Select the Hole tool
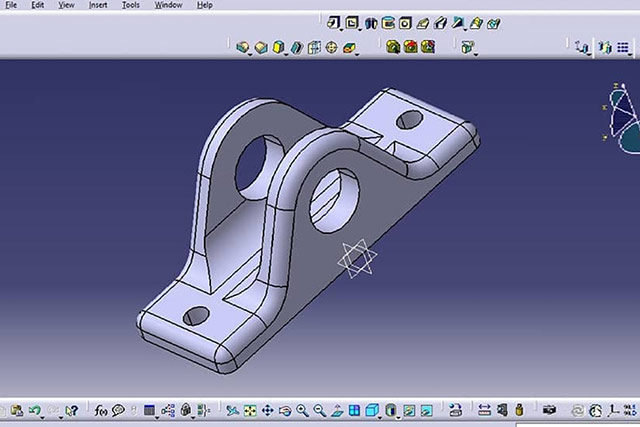 coord(405,23)
